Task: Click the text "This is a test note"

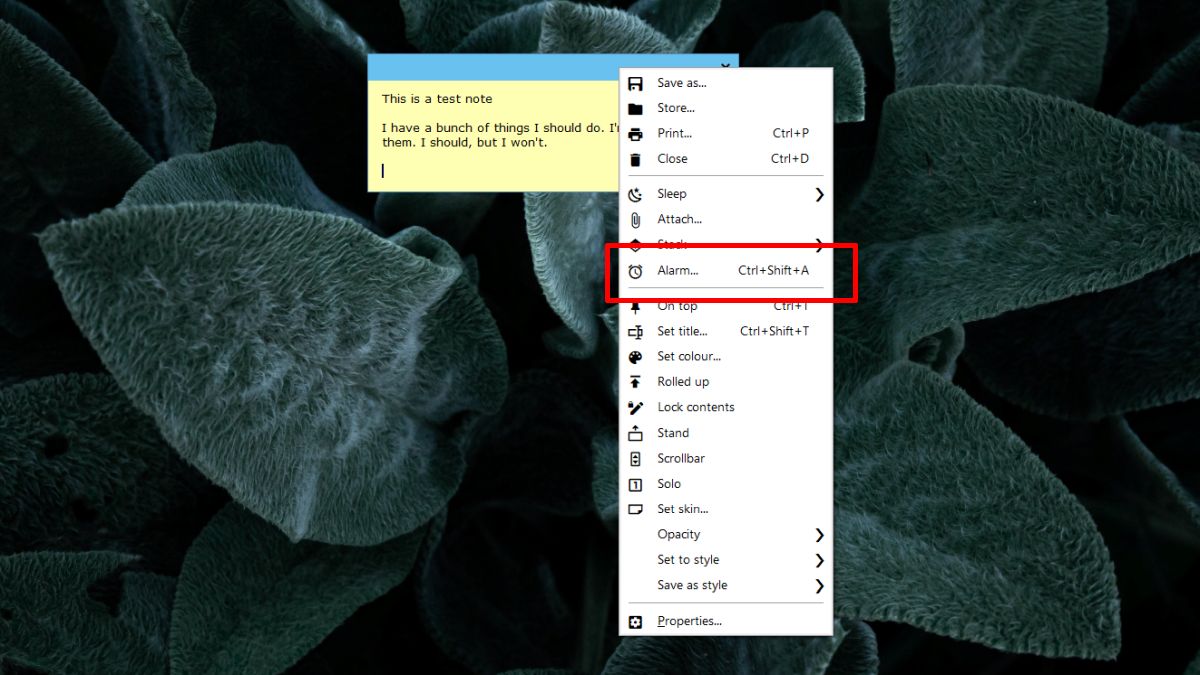Action: click(x=437, y=99)
